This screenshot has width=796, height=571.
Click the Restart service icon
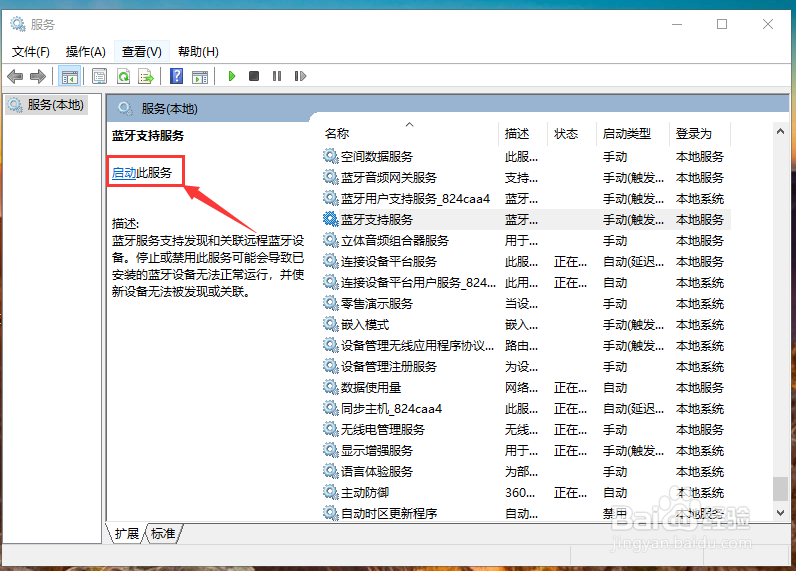(x=300, y=76)
